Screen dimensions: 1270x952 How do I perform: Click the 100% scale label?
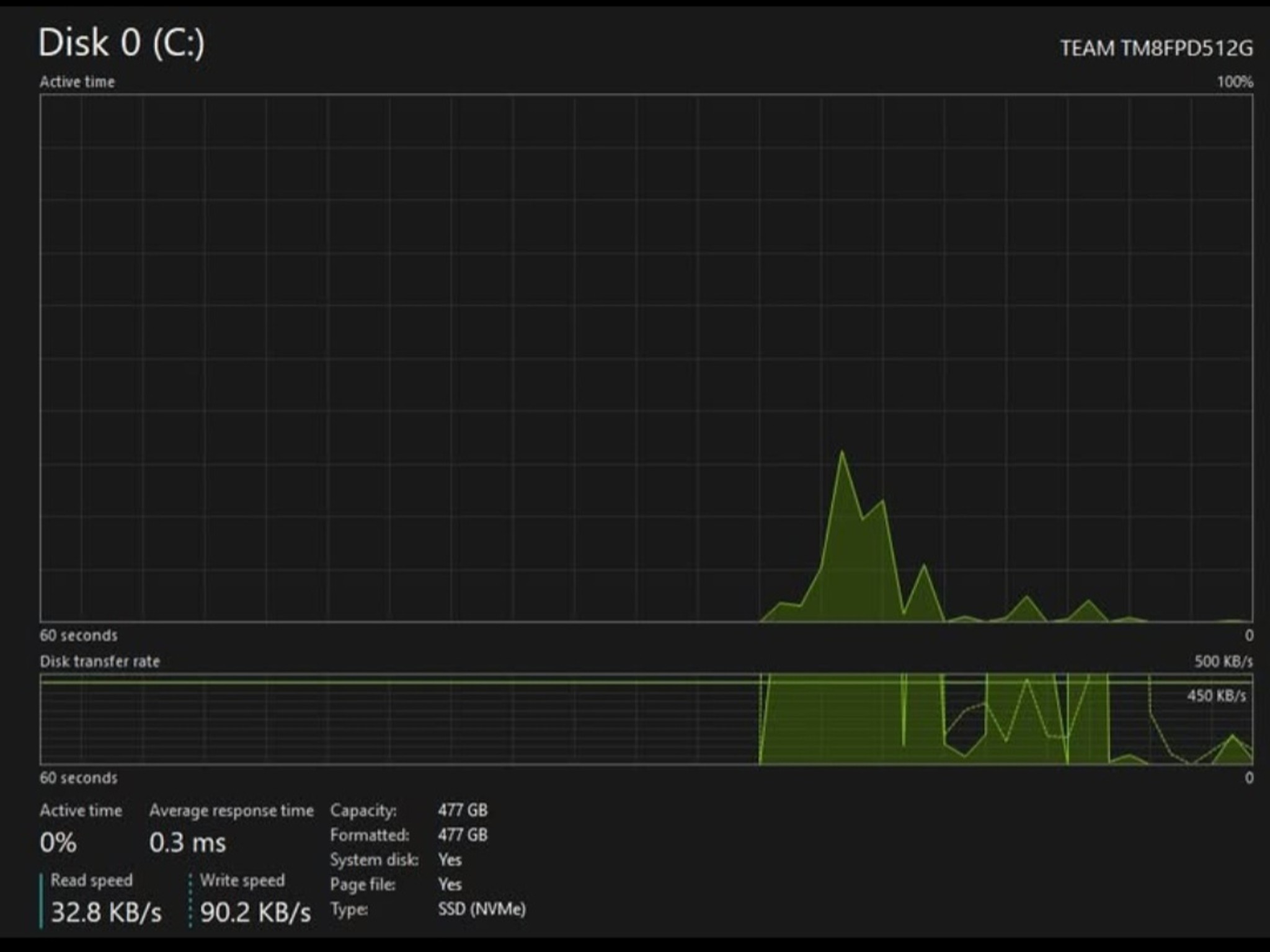click(1235, 82)
